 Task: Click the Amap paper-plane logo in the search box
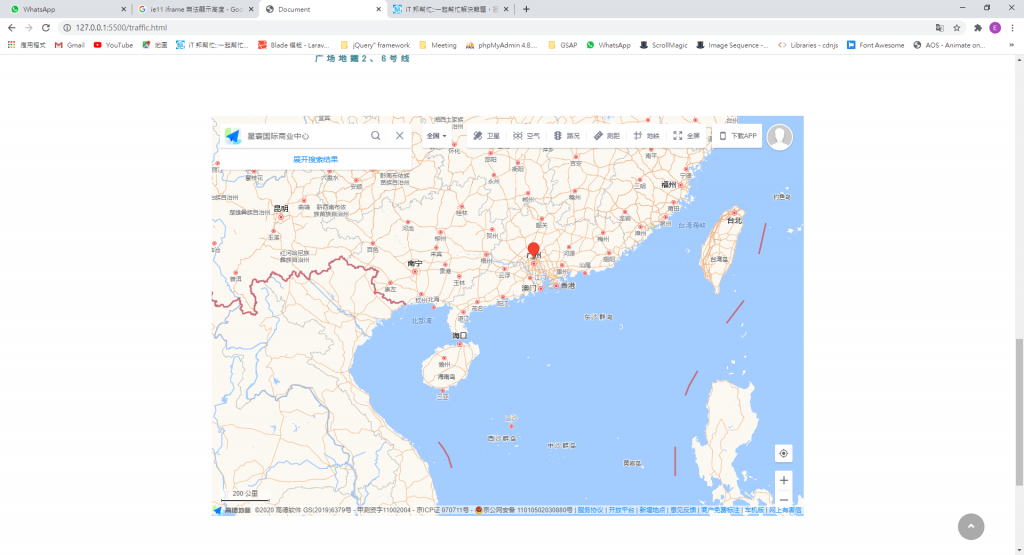pos(233,136)
